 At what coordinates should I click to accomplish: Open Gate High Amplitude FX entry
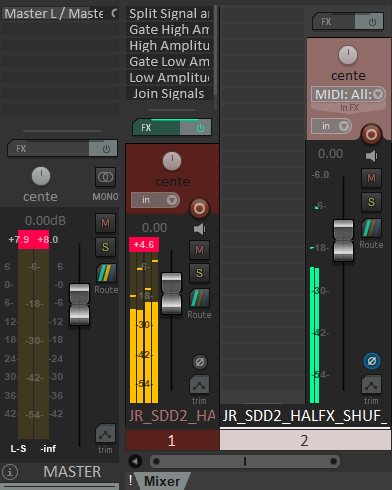pos(169,29)
